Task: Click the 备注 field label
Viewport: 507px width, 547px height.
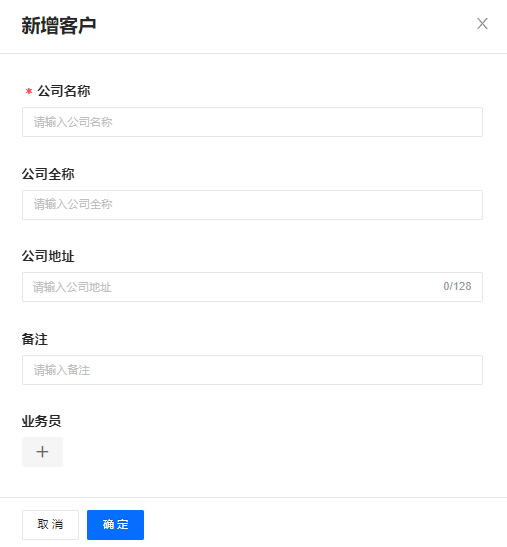Action: [35, 339]
